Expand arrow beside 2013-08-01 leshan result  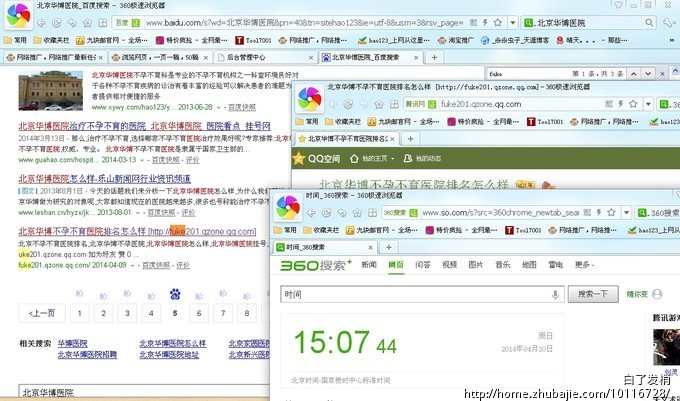[137, 212]
